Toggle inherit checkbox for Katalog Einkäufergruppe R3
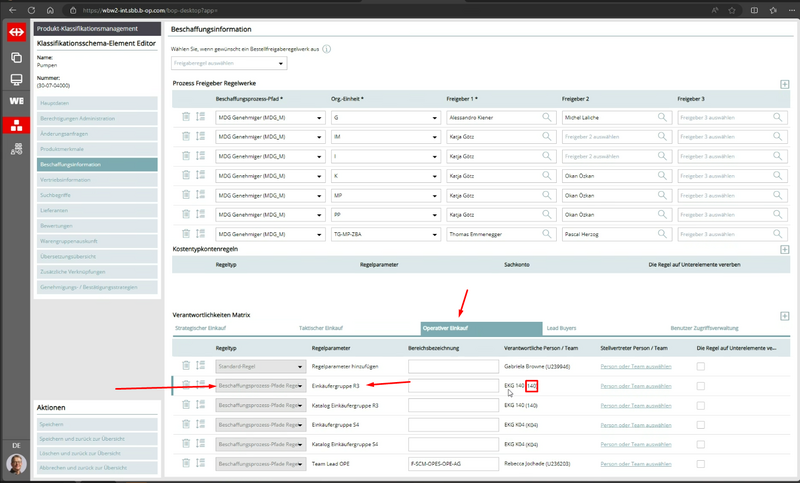Viewport: 800px width, 483px height. (x=701, y=406)
